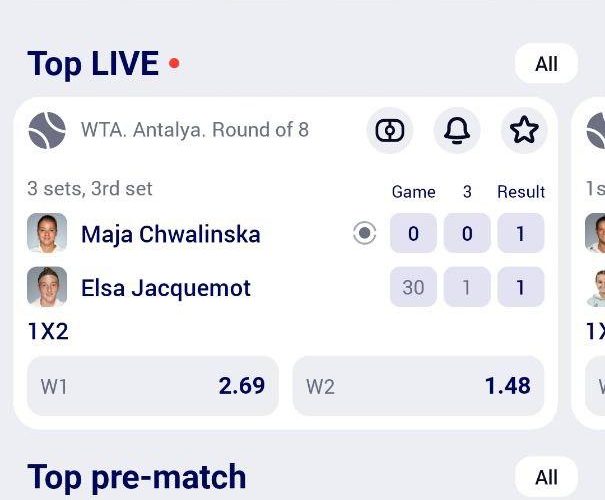Show All Top LIVE events

(x=546, y=64)
